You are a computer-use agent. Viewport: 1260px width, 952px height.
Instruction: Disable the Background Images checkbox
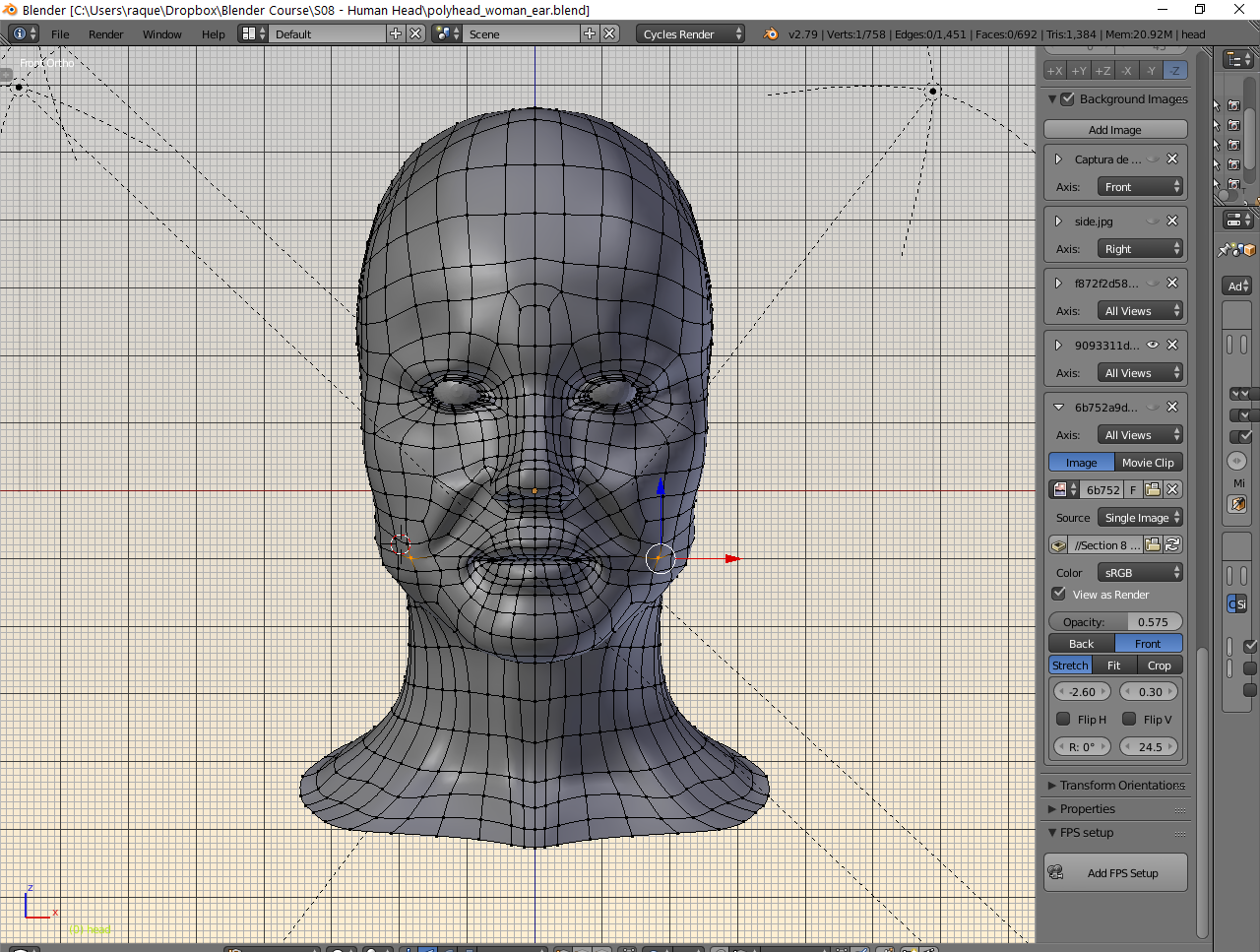pyautogui.click(x=1068, y=98)
